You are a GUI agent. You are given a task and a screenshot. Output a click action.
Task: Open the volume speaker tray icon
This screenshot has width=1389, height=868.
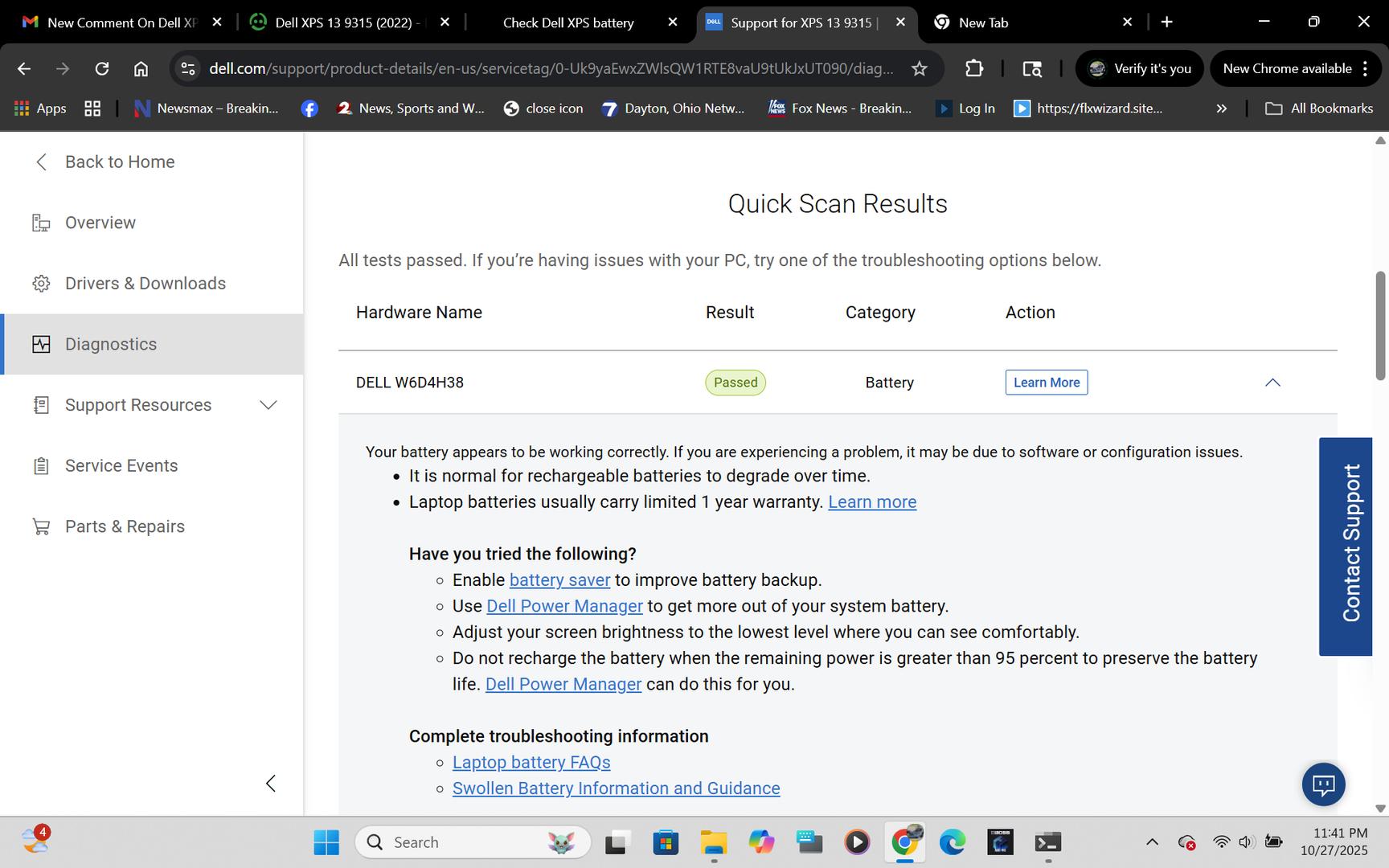pyautogui.click(x=1247, y=842)
